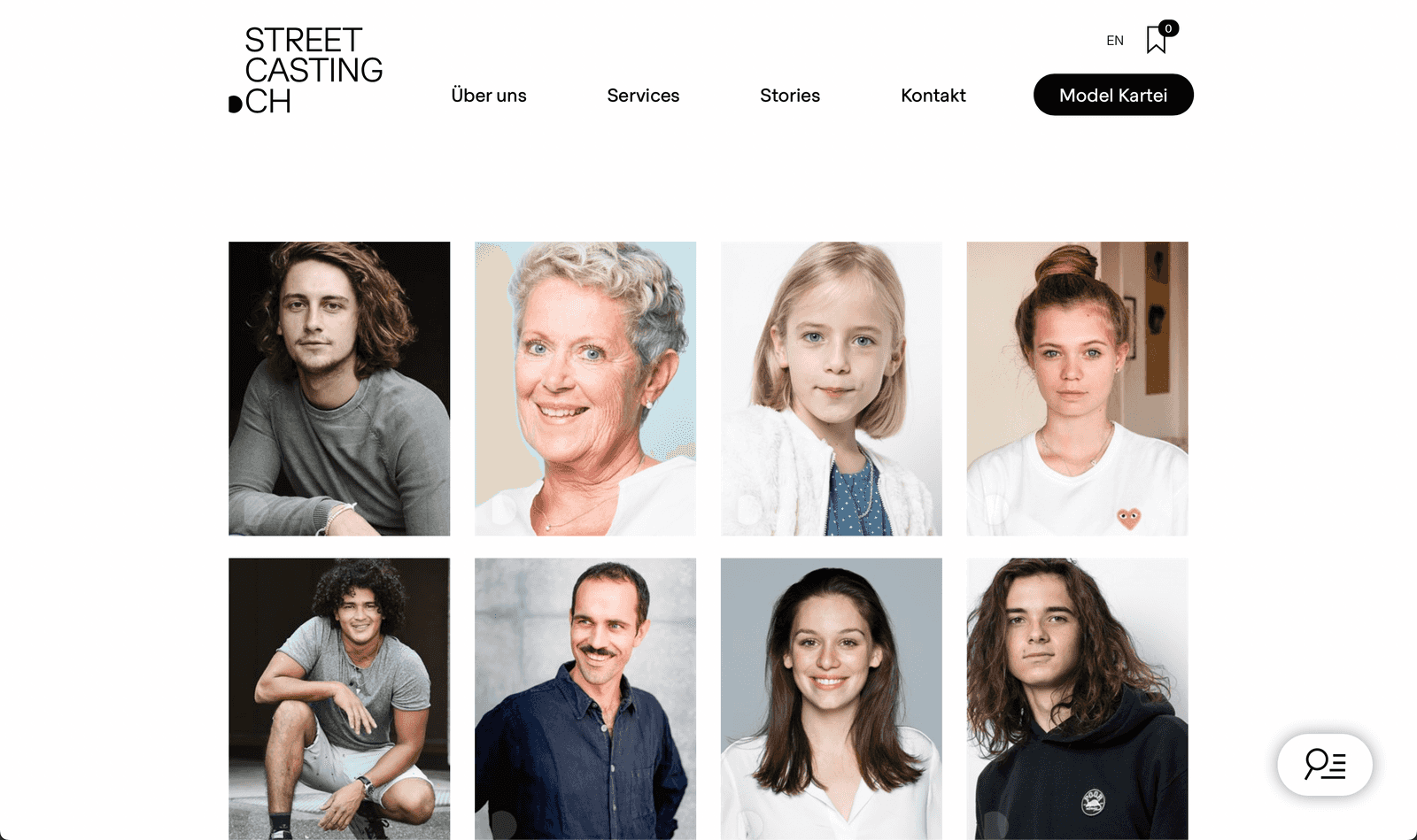Select the mustached man in navy shirt portrait
Screen dimensions: 1417x840
point(585,698)
